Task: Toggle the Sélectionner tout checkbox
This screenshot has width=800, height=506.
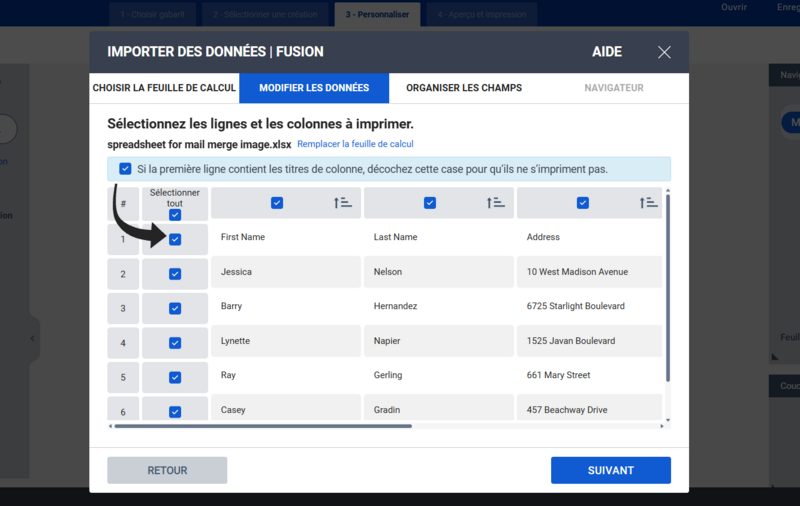Action: tap(174, 215)
